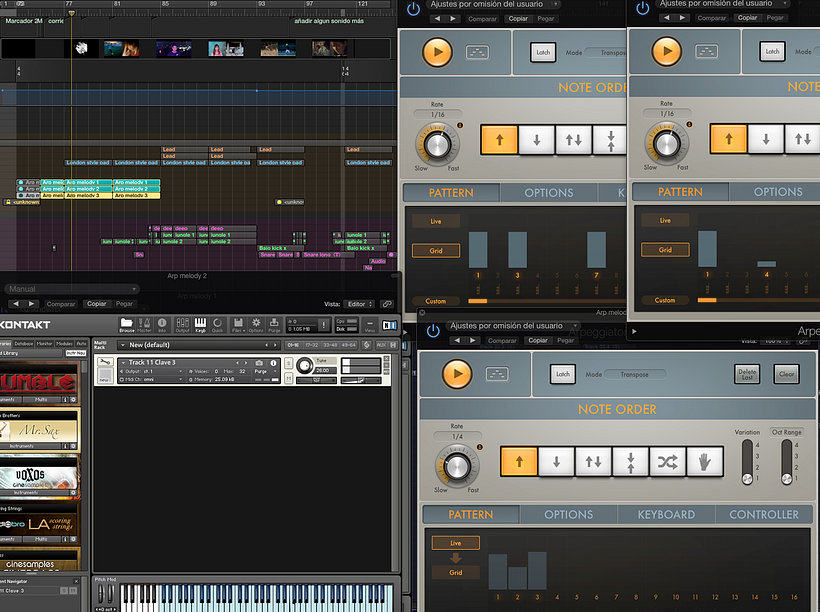Open the KEYBOARD tab
The image size is (820, 612).
point(666,515)
